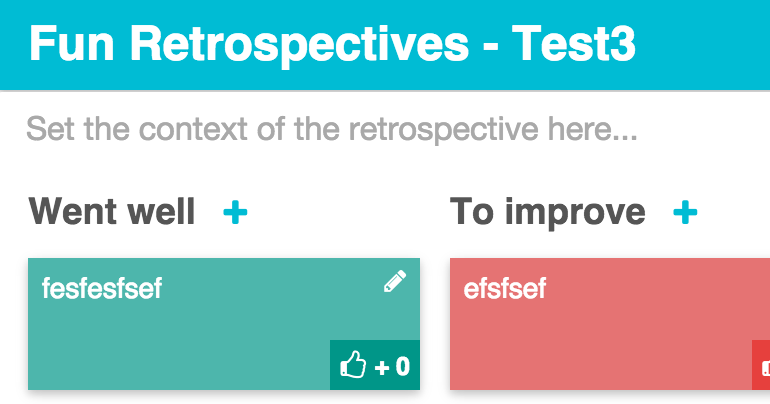770x404 pixels.
Task: Click the 'fesfesfsef' card text
Action: [x=101, y=290]
